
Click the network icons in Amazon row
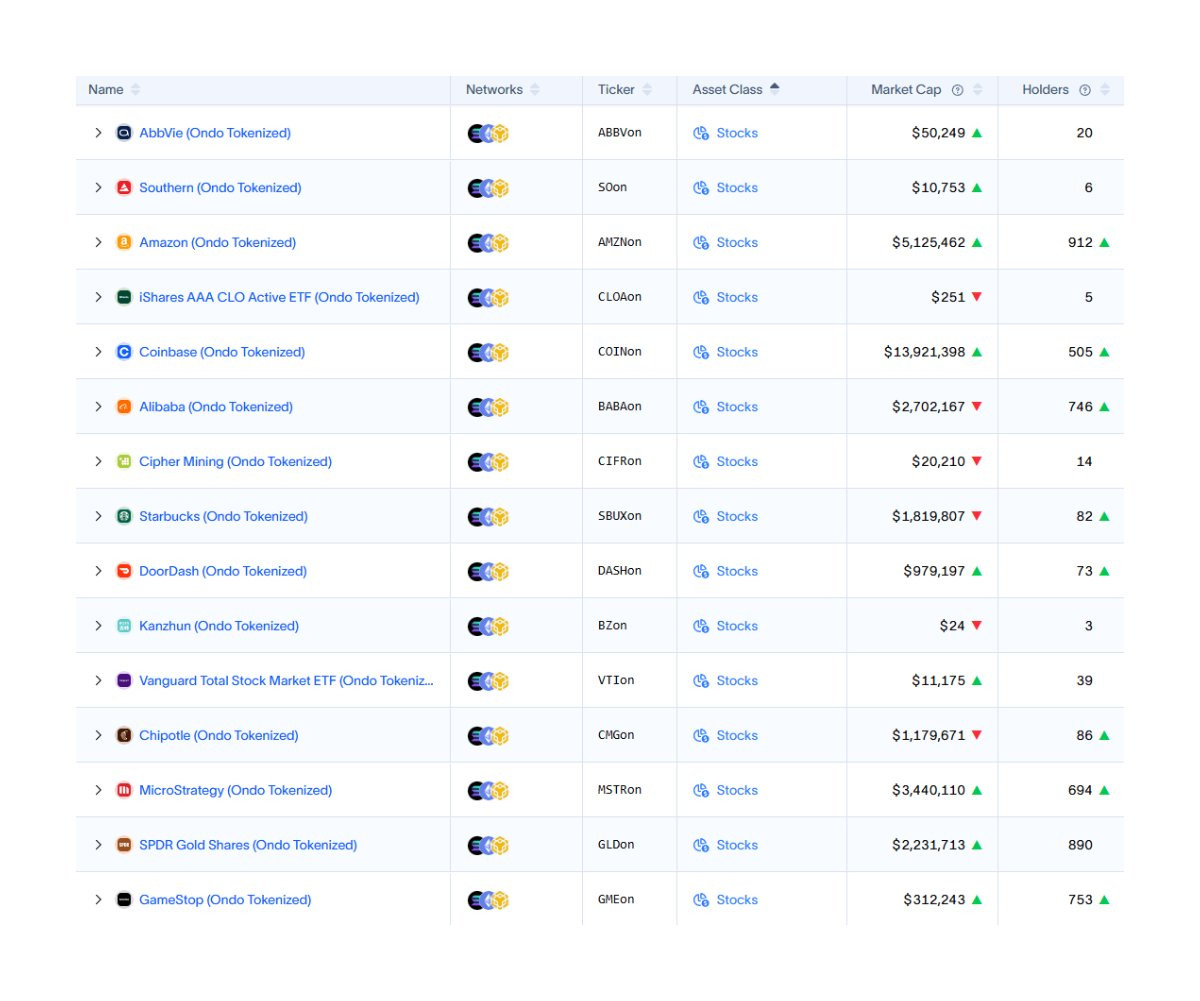pos(488,242)
